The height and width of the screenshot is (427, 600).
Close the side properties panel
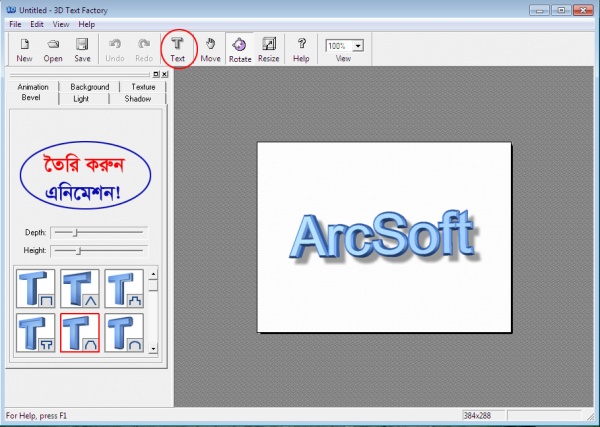[x=164, y=74]
